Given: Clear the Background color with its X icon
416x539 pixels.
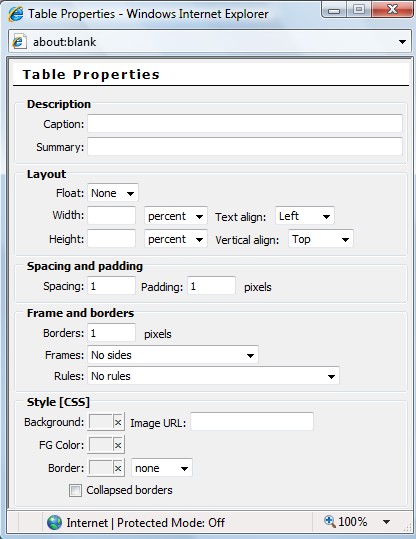Looking at the screenshot, I should 118,422.
